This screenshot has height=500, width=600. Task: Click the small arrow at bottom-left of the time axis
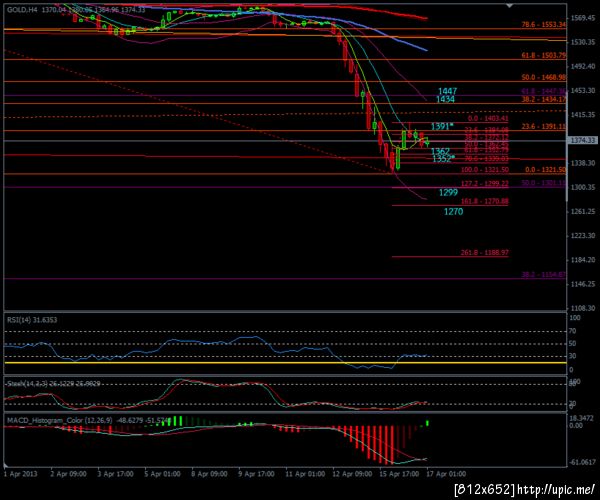pyautogui.click(x=5, y=466)
